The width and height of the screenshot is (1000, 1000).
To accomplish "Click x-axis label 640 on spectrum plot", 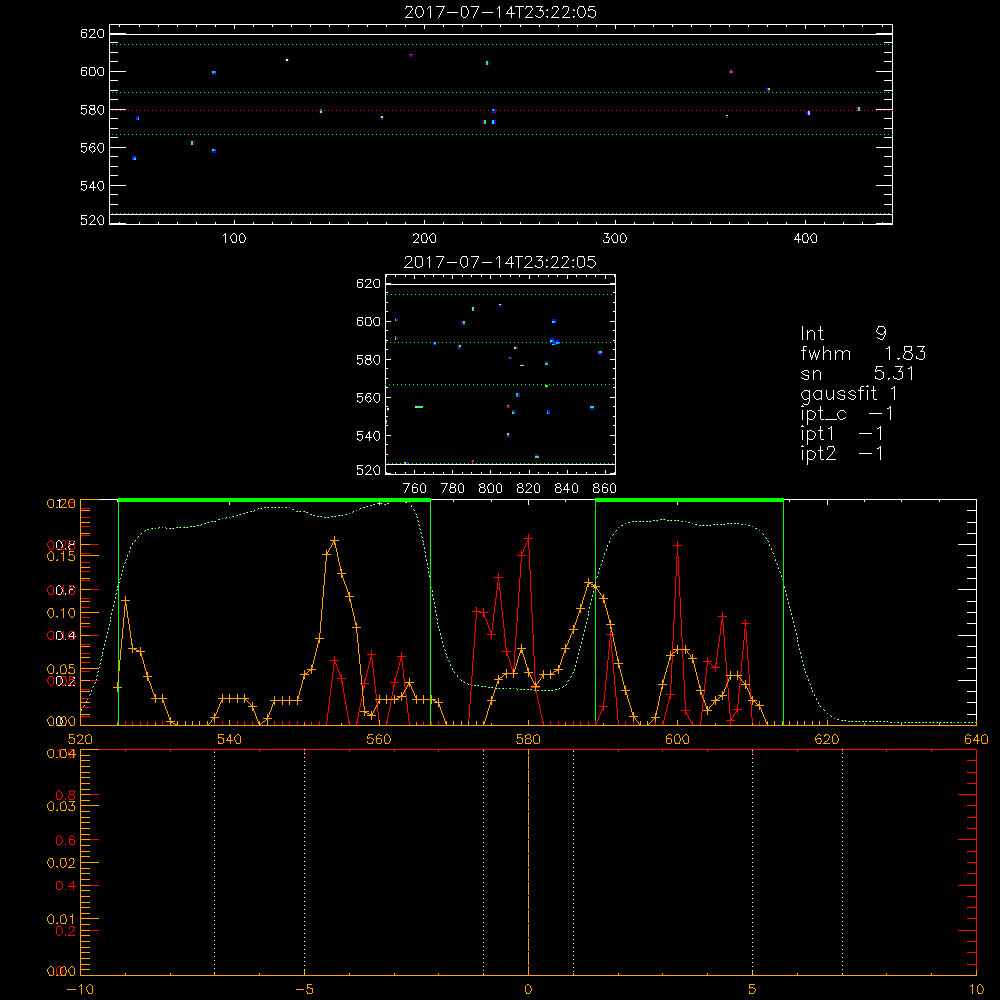I will pyautogui.click(x=976, y=739).
